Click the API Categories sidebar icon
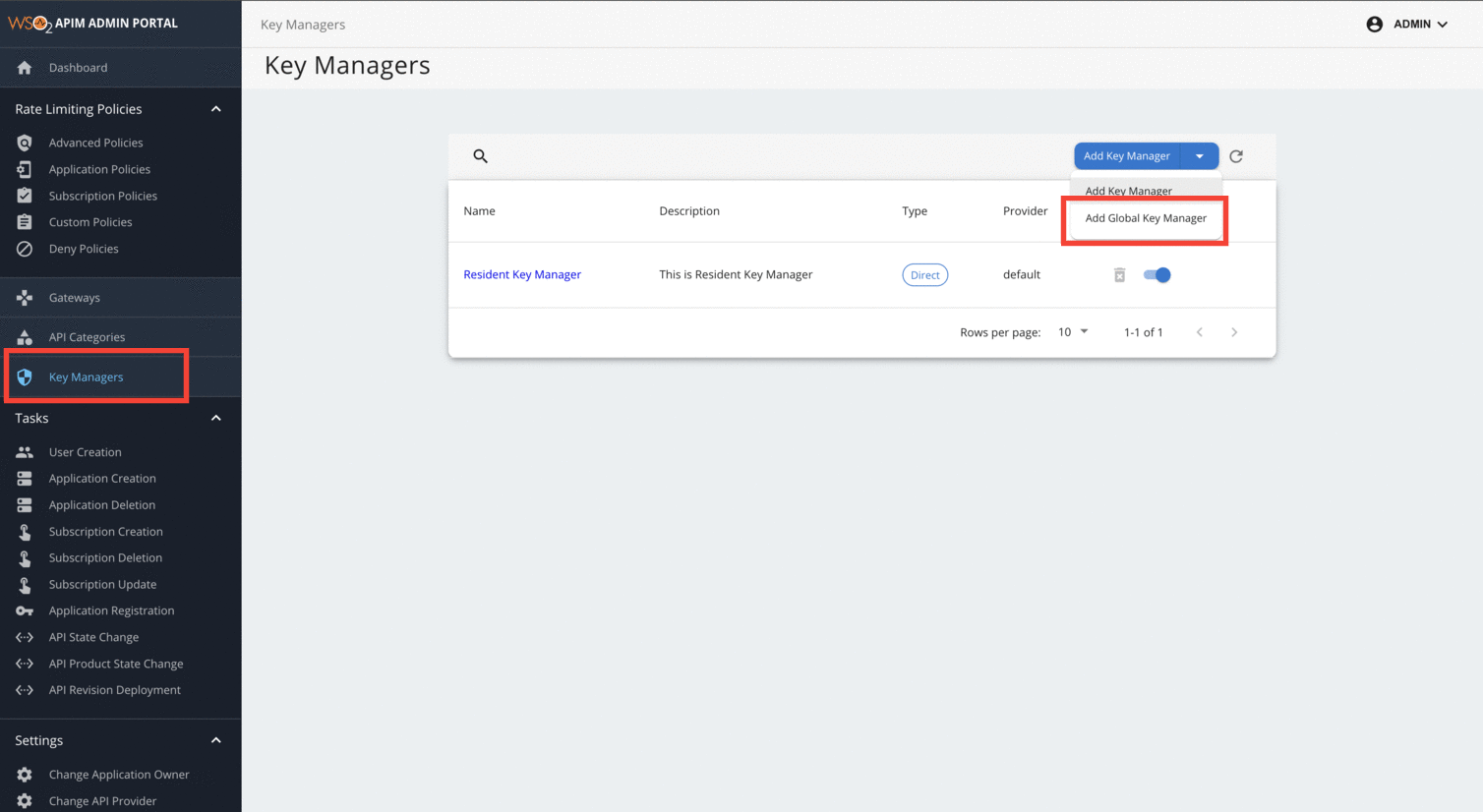This screenshot has width=1483, height=812. [25, 337]
